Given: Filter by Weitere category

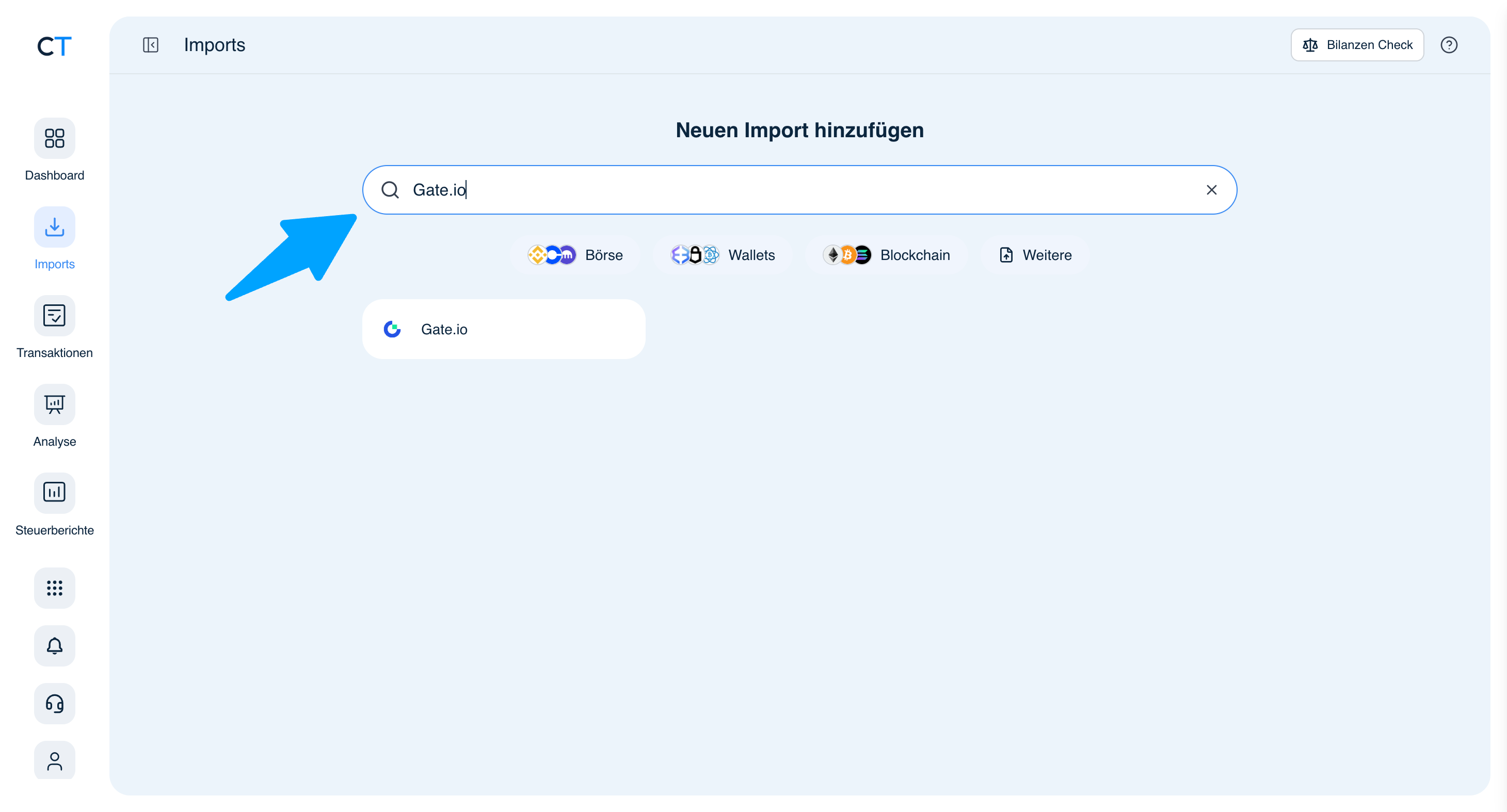Looking at the screenshot, I should 1035,255.
